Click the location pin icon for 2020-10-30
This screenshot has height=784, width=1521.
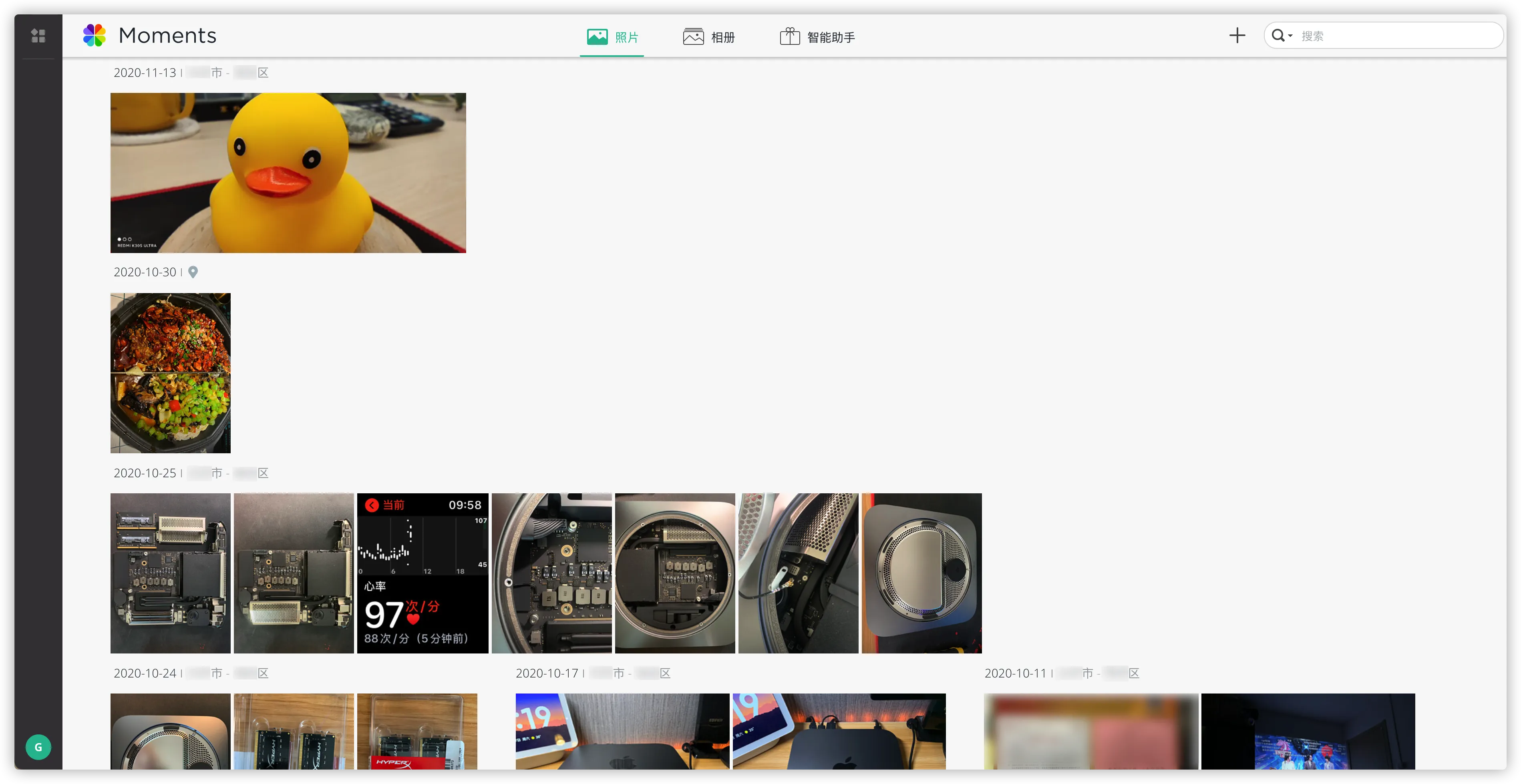[x=193, y=272]
